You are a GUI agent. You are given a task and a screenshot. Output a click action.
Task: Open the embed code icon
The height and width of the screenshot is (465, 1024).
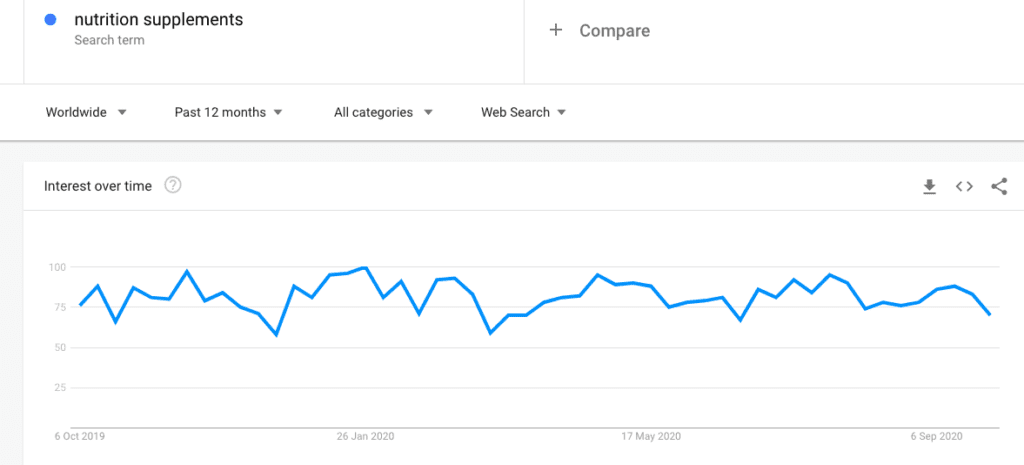click(x=964, y=187)
